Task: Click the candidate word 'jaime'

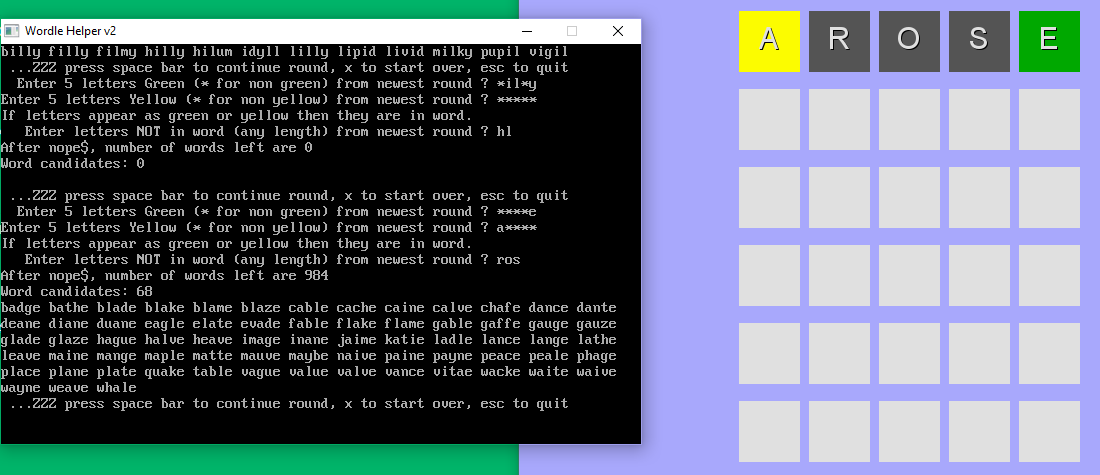Action: pos(356,340)
